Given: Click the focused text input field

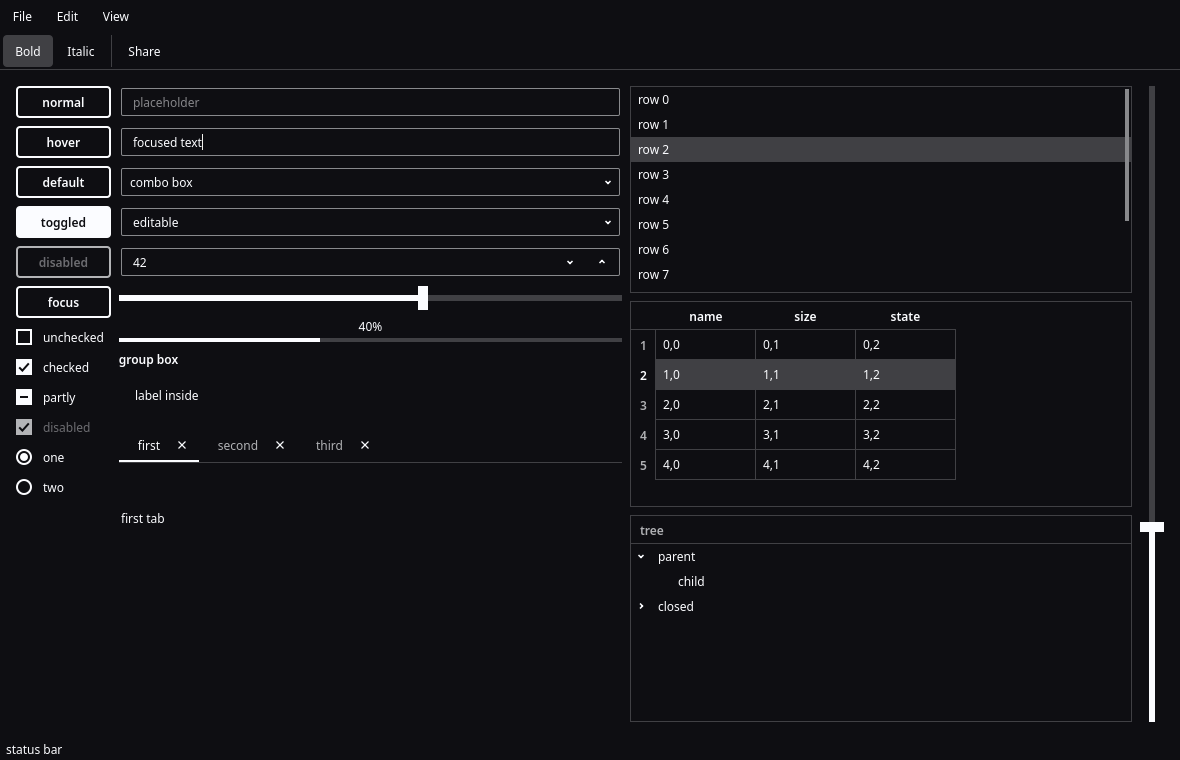Looking at the screenshot, I should [x=370, y=142].
